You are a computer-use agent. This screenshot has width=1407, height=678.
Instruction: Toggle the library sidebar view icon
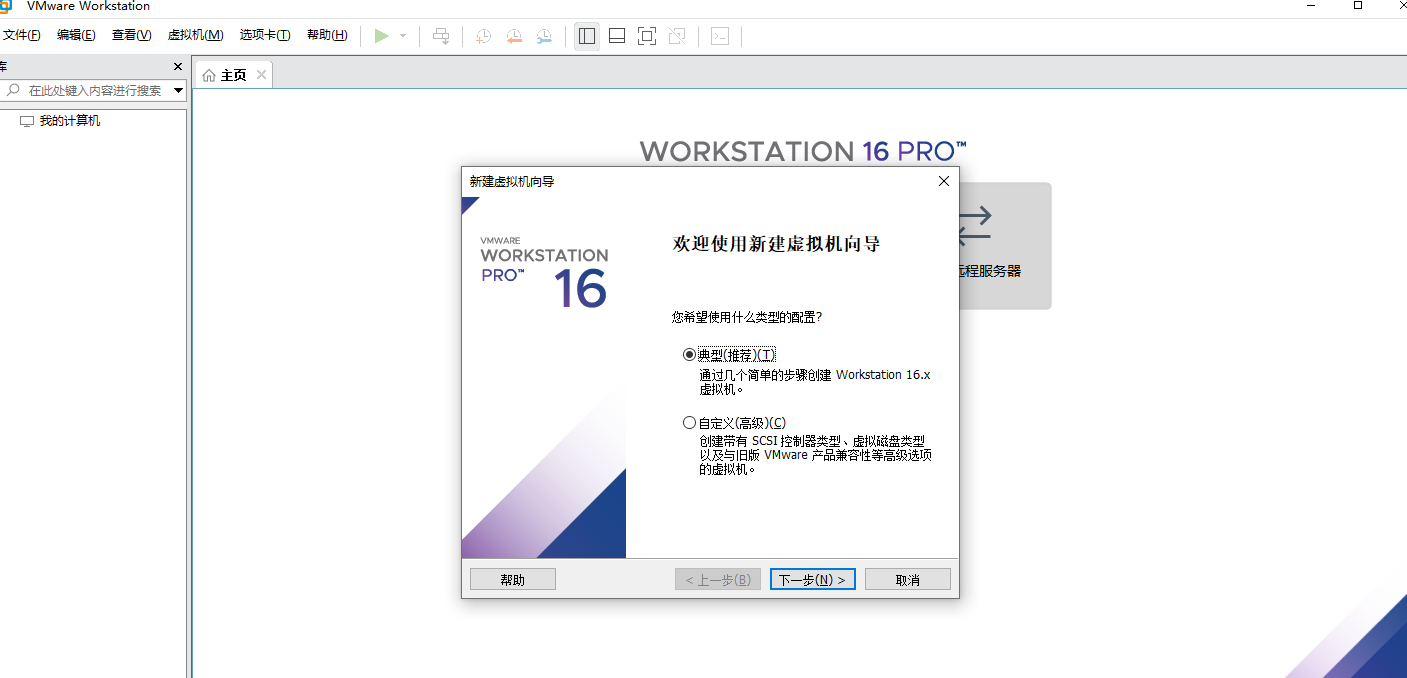point(587,36)
